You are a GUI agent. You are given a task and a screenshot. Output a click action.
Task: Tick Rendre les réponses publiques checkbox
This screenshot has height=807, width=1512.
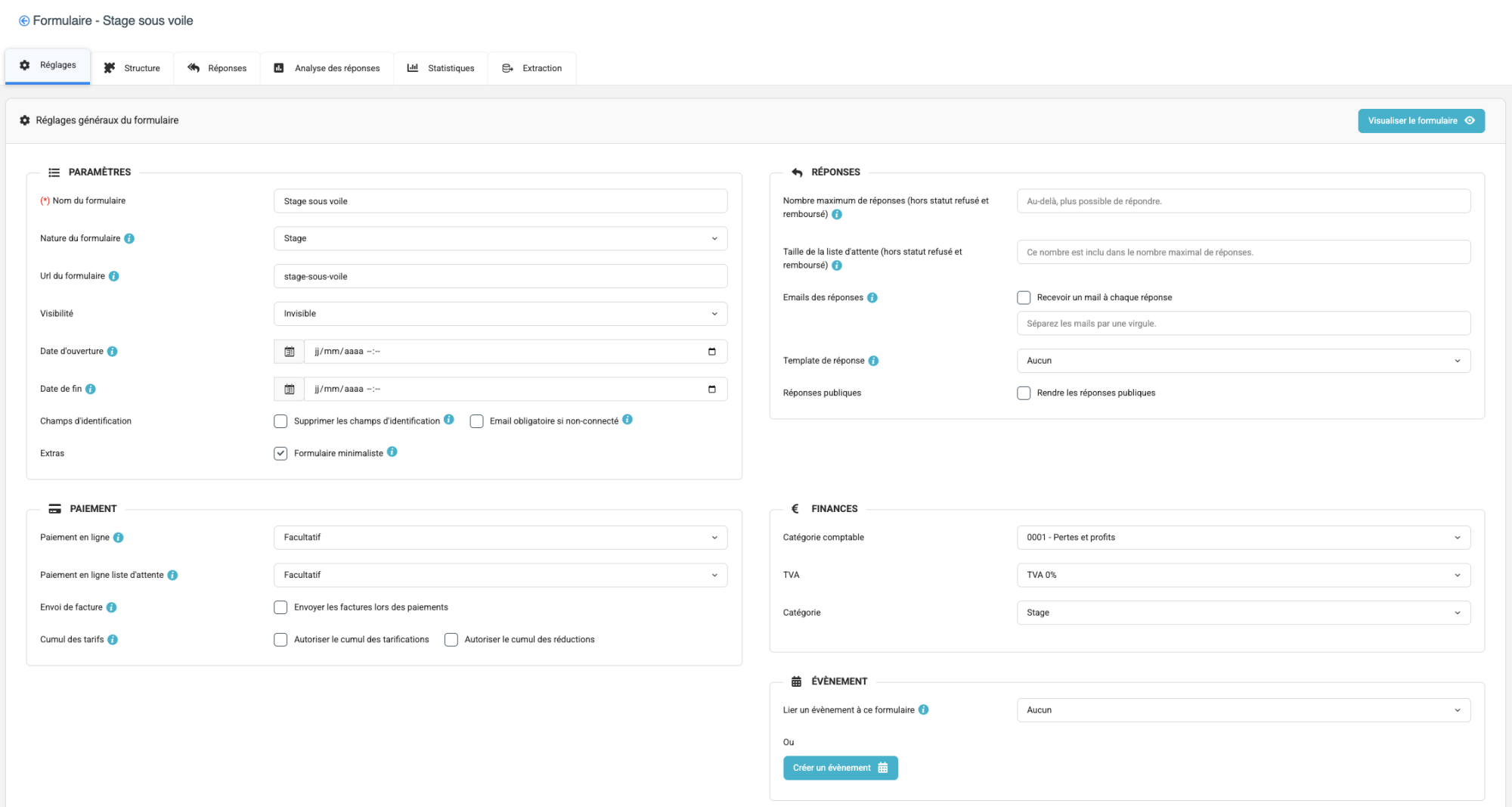tap(1024, 393)
